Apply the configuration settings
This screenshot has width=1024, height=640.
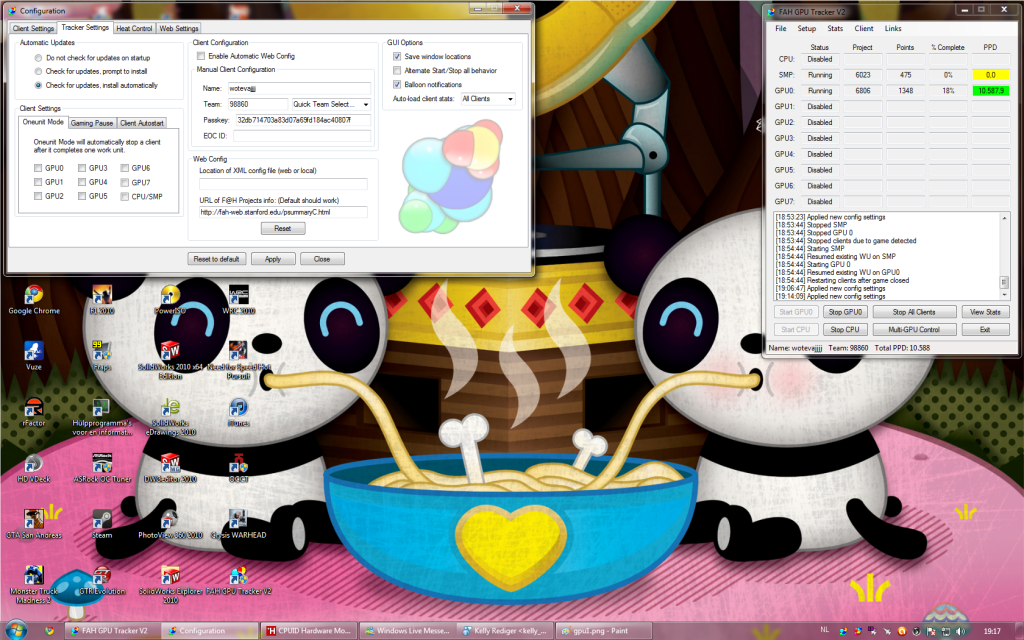(x=273, y=259)
